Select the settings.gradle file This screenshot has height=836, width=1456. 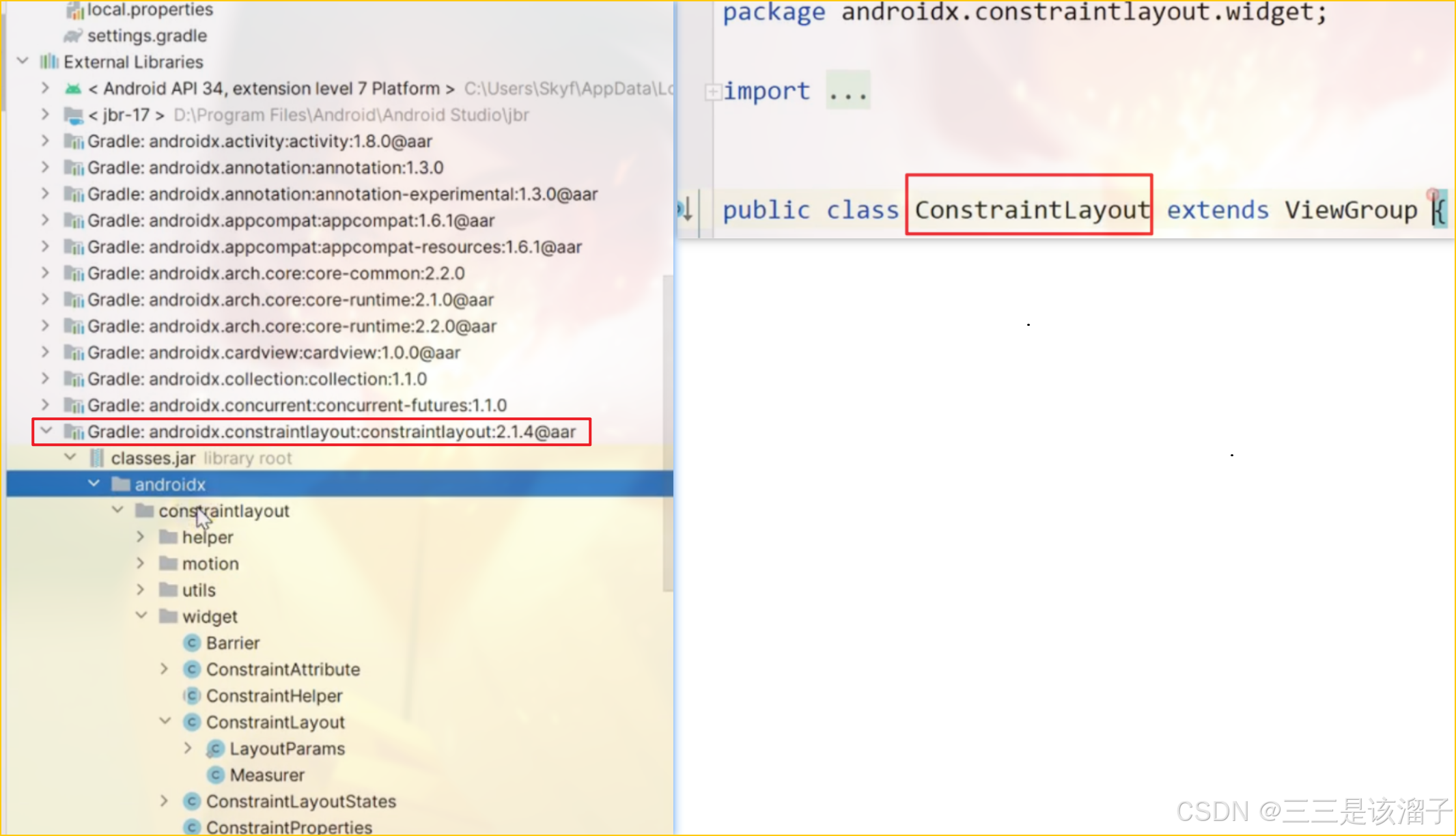tap(147, 36)
